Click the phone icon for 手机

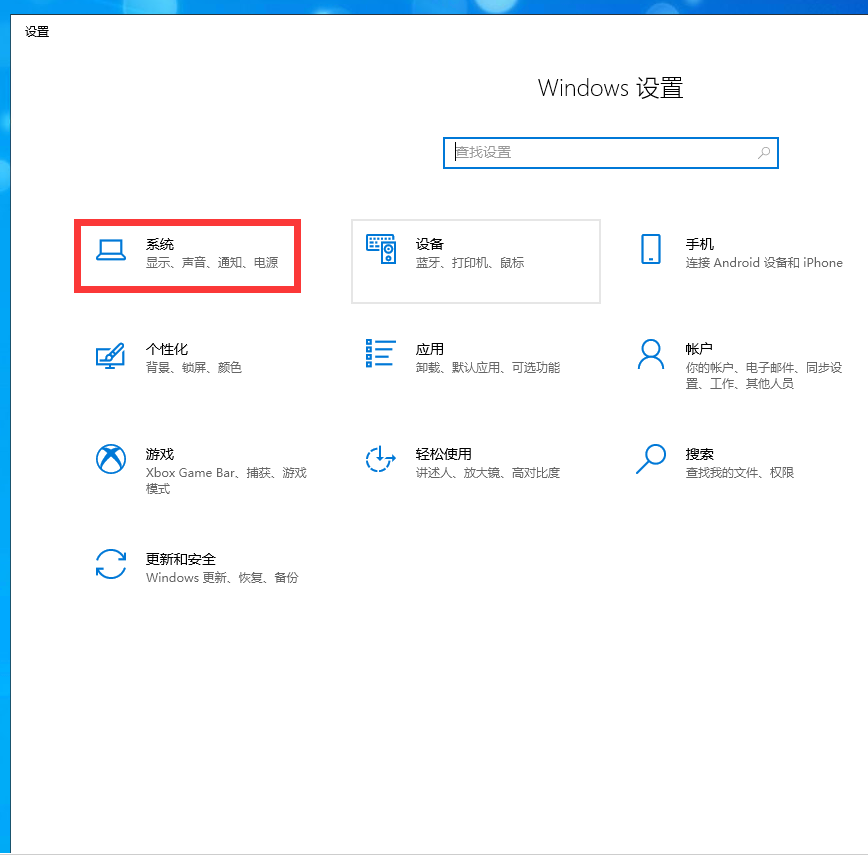tap(651, 250)
